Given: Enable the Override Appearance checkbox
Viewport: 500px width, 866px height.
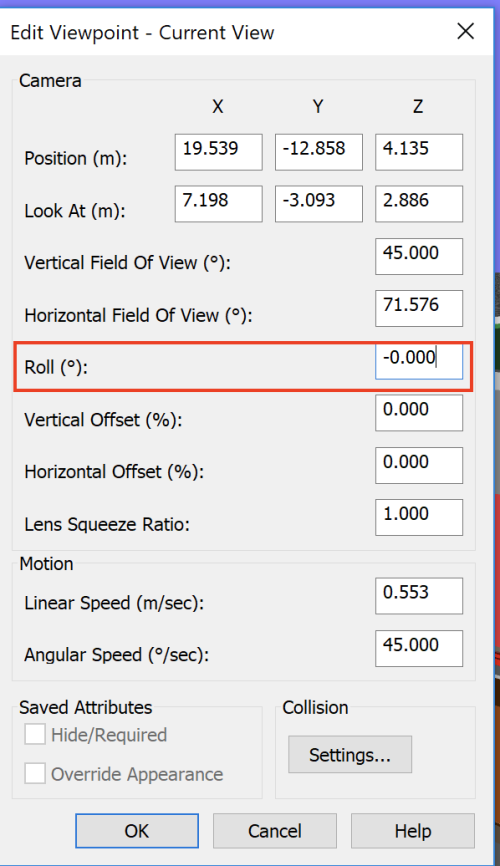Looking at the screenshot, I should click(x=35, y=774).
